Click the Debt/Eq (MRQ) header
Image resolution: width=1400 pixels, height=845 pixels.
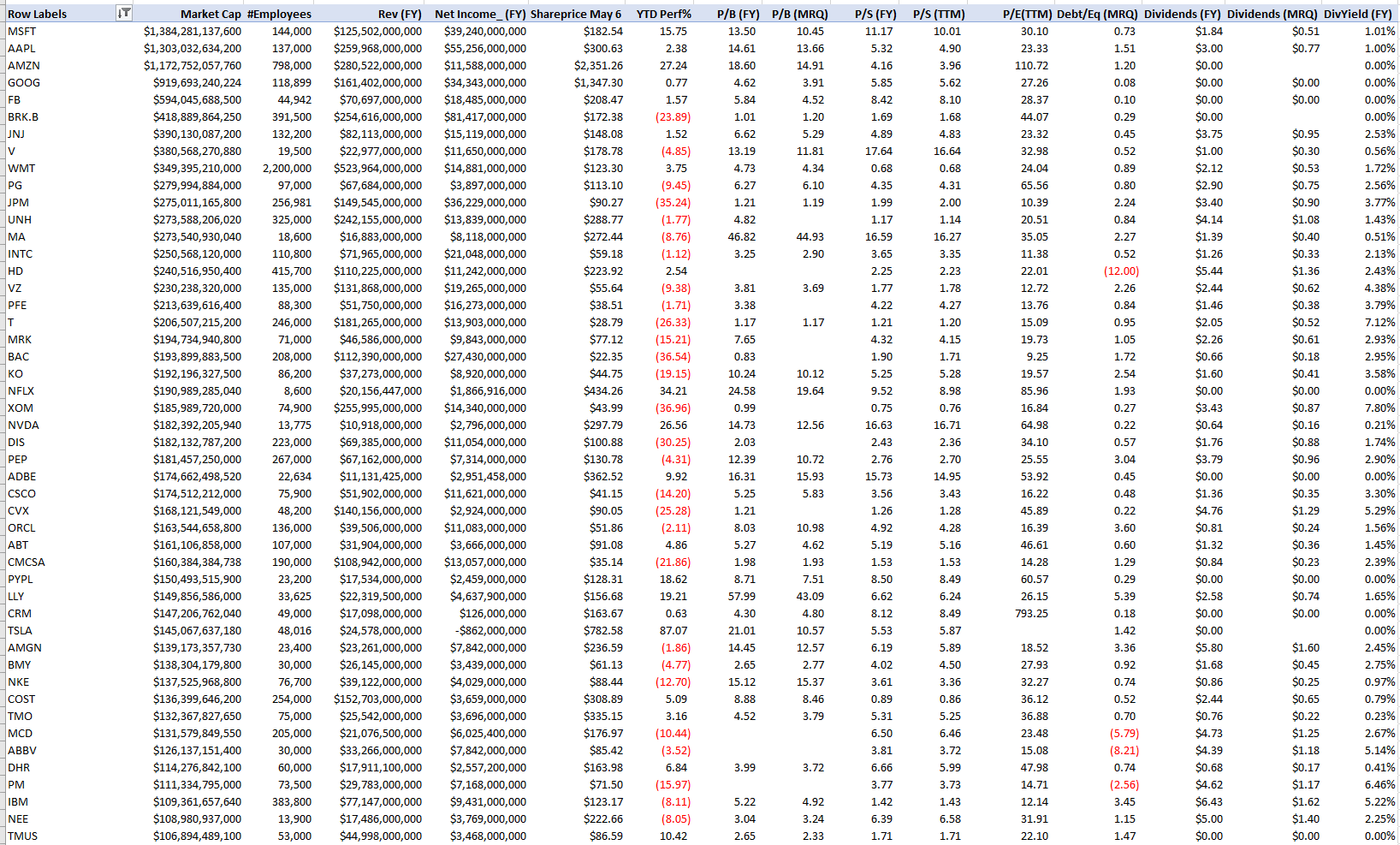(1097, 14)
